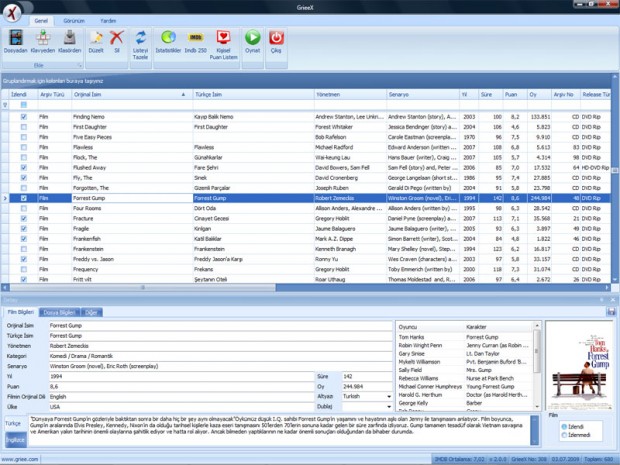This screenshot has height=465, width=620.
Task: Sort by Yönetmen column header
Action: 350,95
